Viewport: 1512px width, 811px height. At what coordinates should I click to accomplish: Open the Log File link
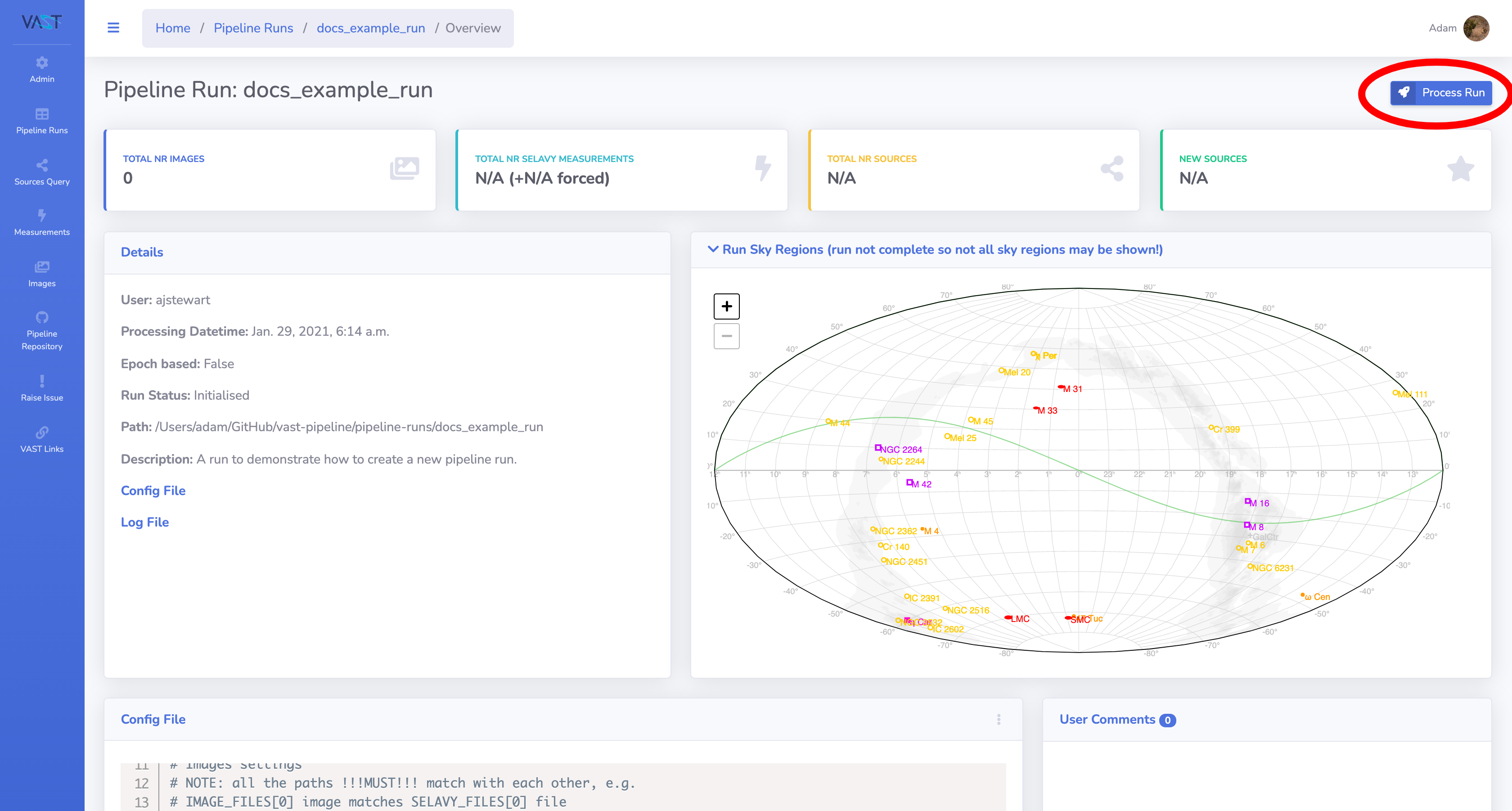coord(145,522)
